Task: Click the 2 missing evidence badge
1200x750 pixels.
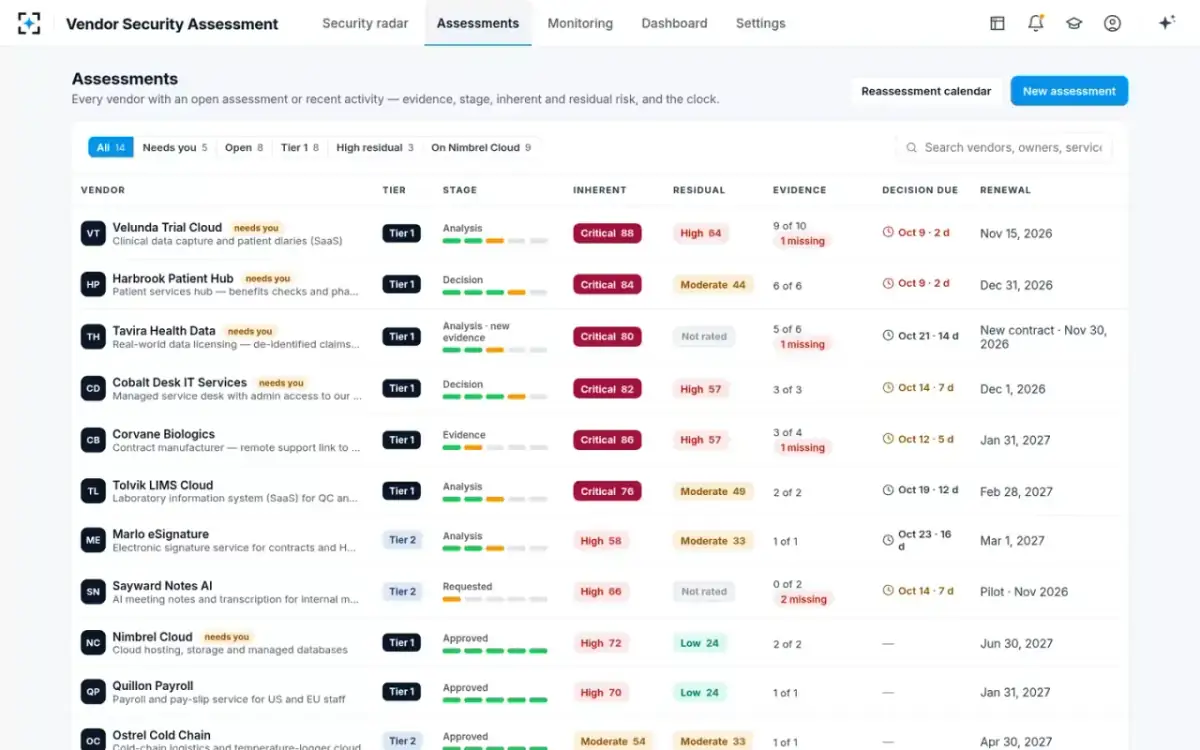Action: point(803,599)
